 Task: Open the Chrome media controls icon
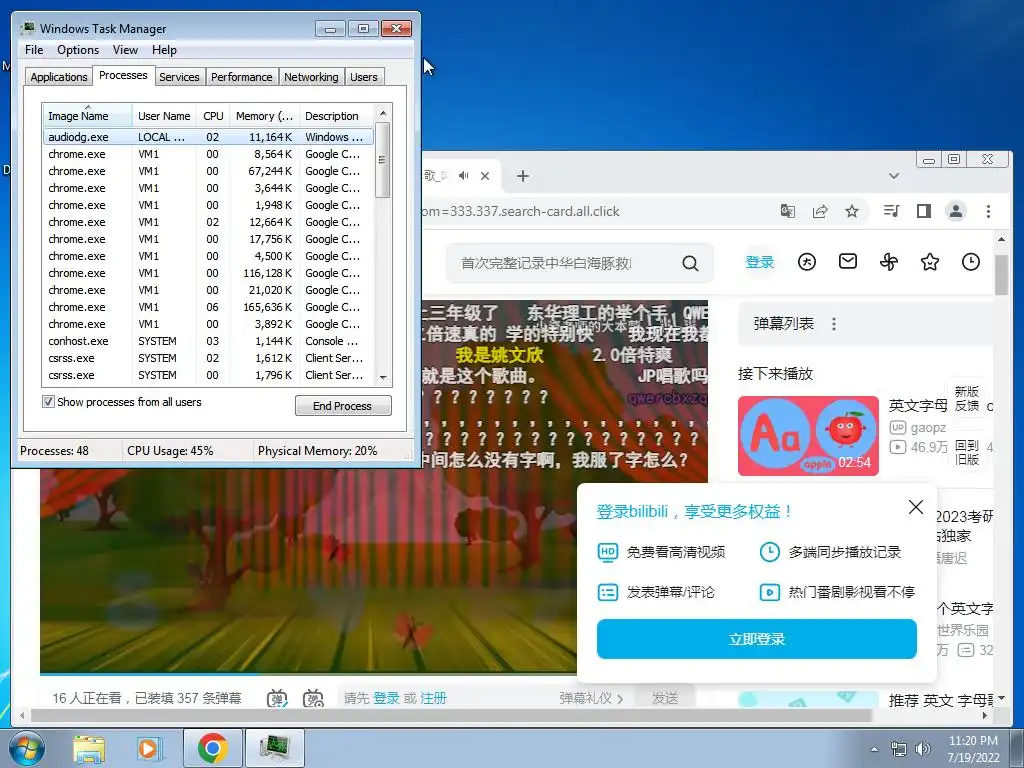tap(891, 211)
